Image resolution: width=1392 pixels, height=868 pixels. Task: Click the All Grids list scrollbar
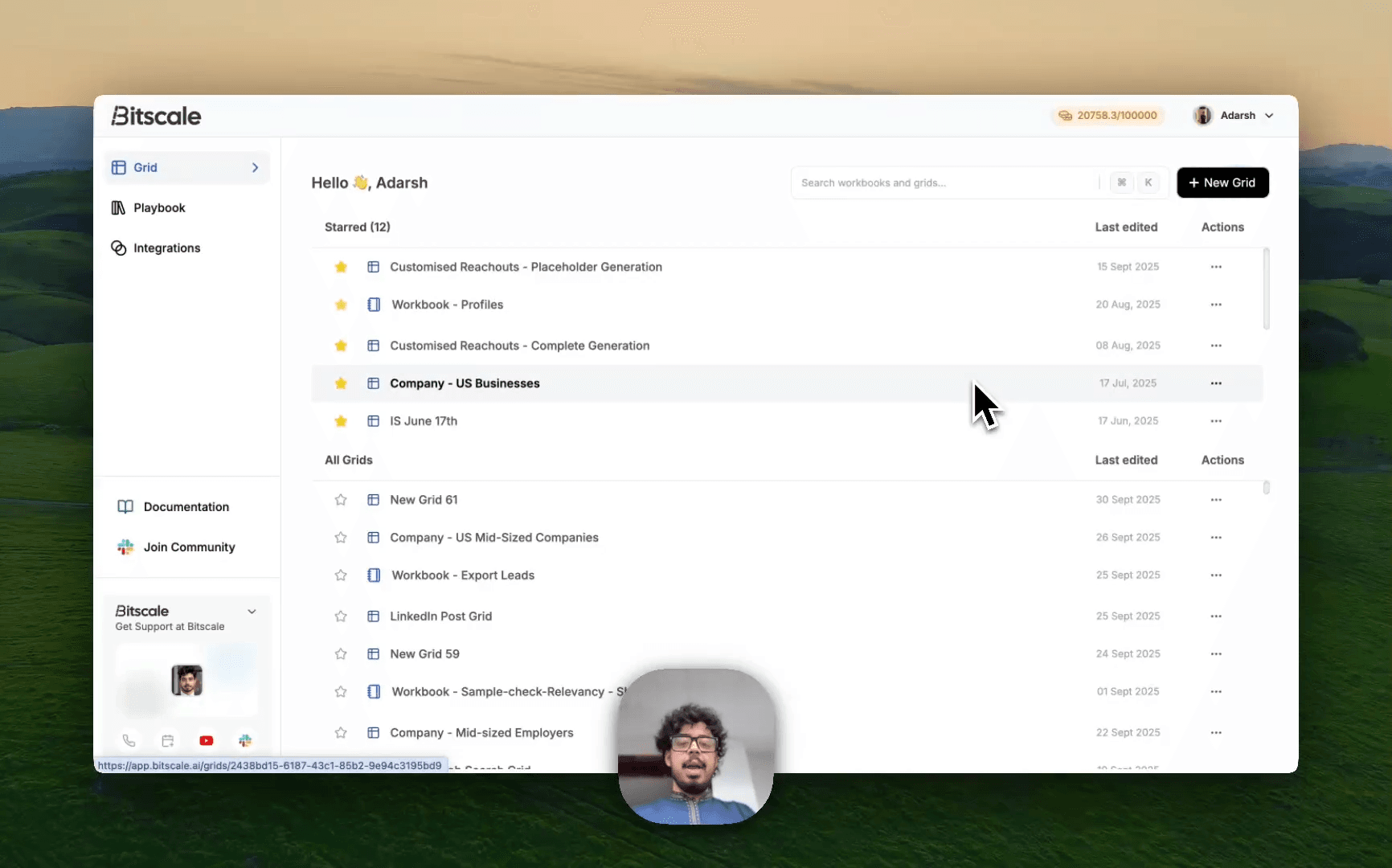coord(1266,488)
